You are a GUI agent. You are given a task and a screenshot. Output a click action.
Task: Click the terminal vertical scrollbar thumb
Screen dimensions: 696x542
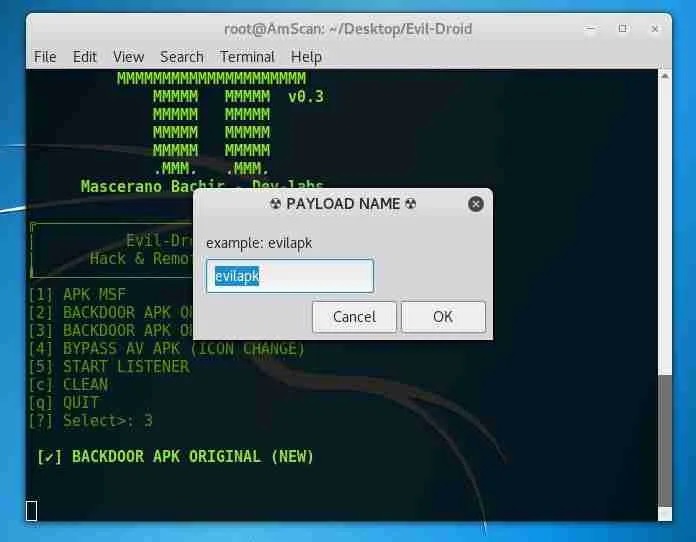[x=664, y=439]
